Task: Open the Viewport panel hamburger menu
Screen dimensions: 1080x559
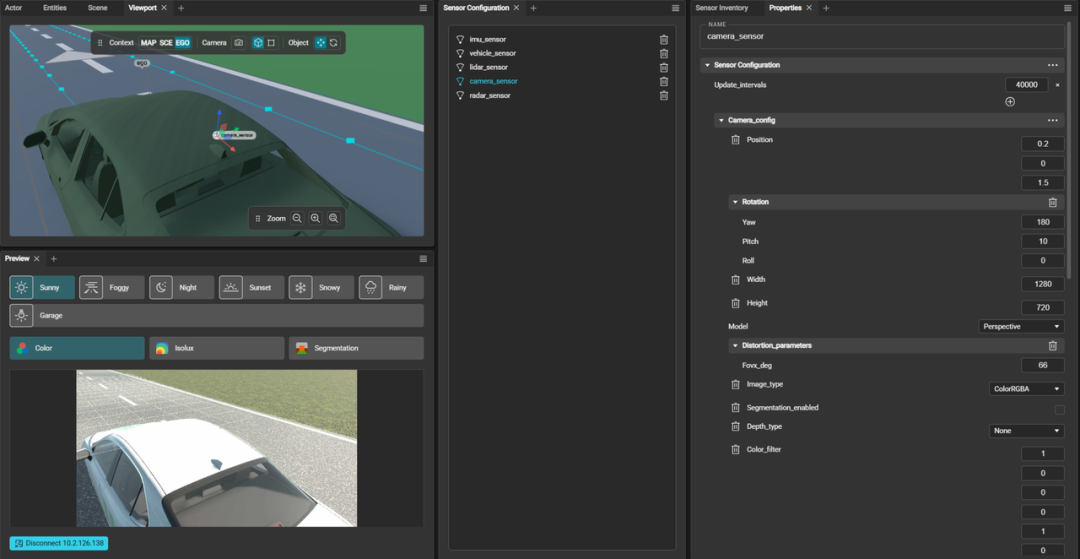Action: pyautogui.click(x=423, y=8)
